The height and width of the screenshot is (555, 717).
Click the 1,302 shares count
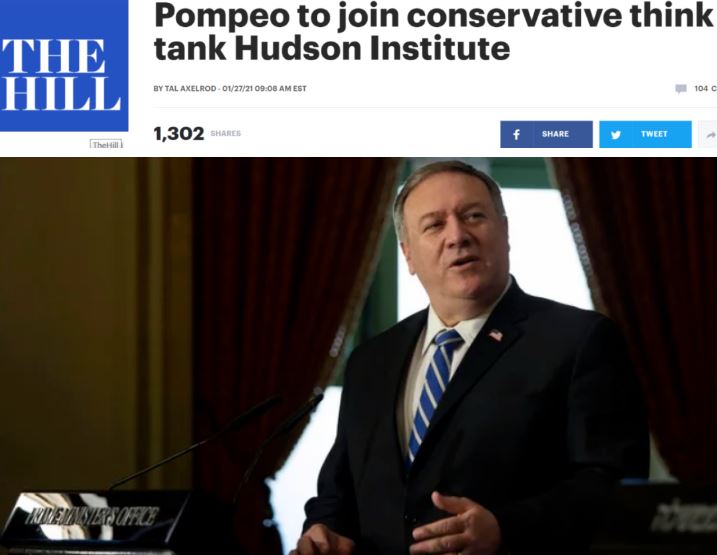(x=179, y=134)
